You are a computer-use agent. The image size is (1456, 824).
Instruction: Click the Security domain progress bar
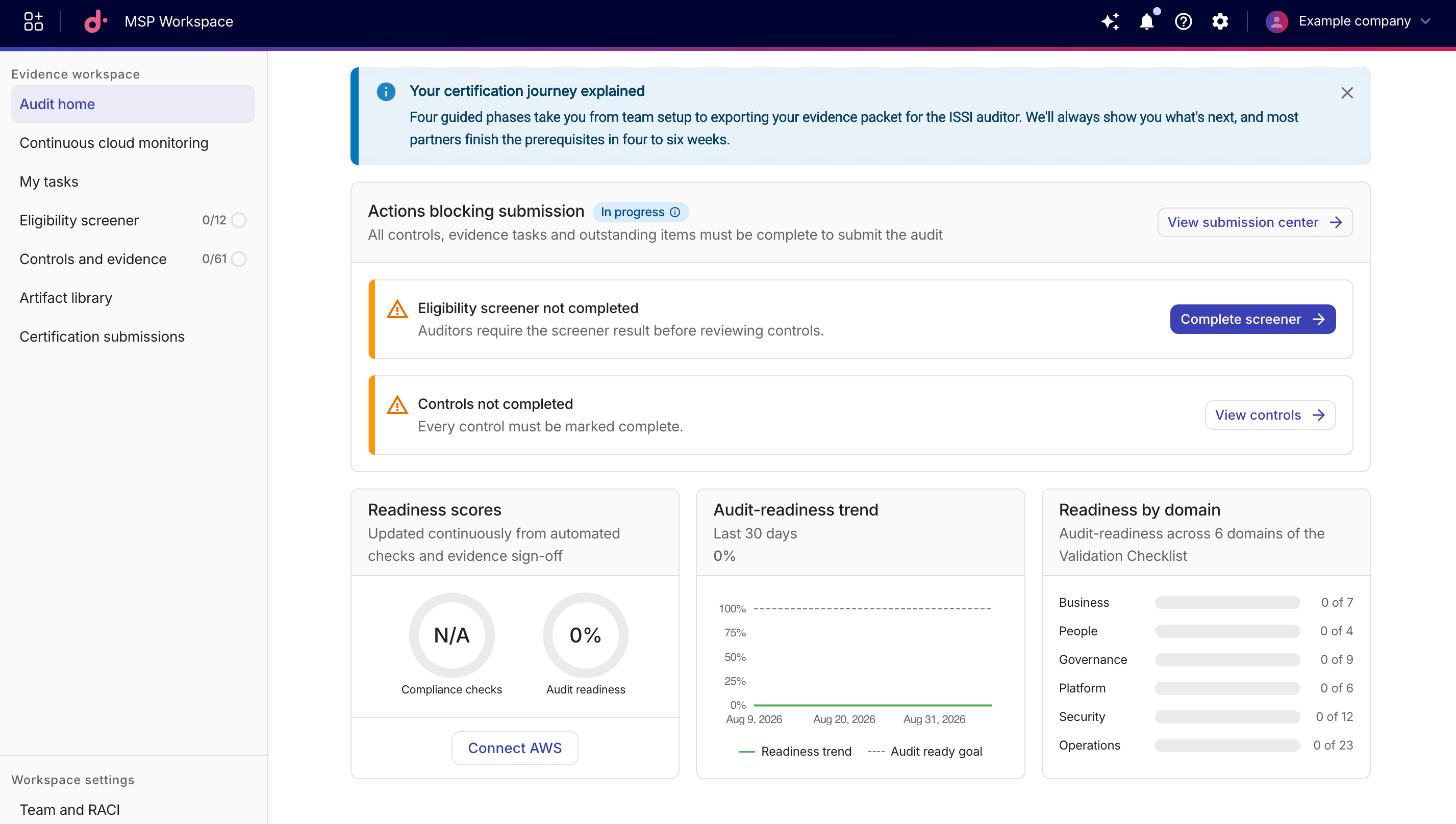coord(1227,717)
